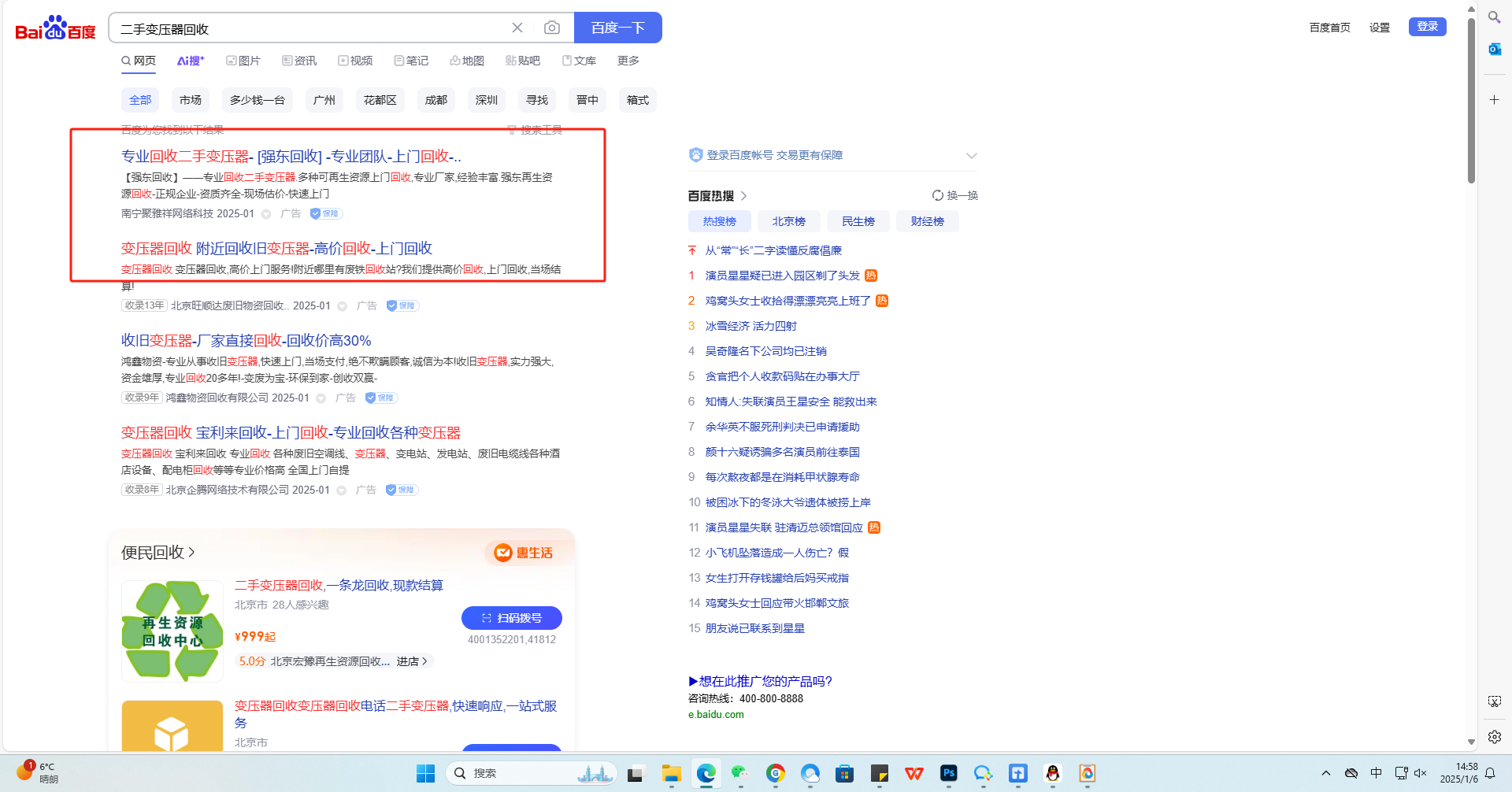The height and width of the screenshot is (792, 1512).
Task: Toggle the Chinese input method indicator
Action: [1376, 773]
